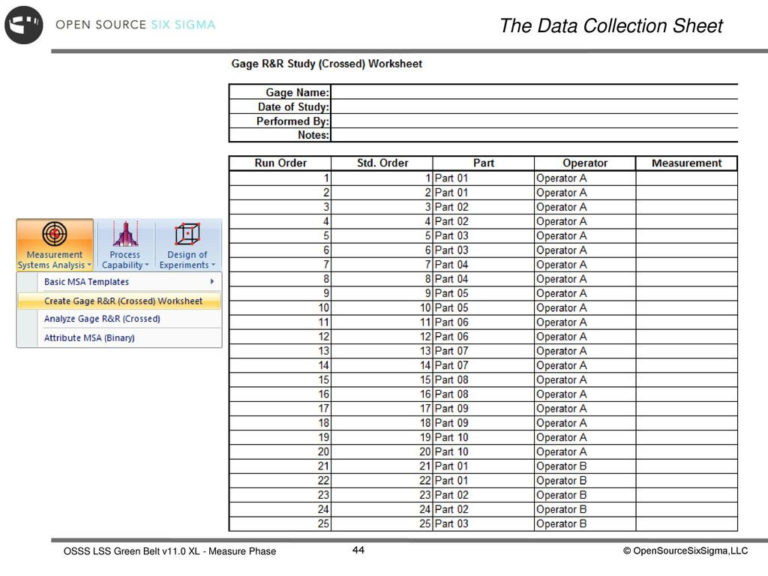Click Operator A cell in run order 2
768x576 pixels.
pos(585,193)
